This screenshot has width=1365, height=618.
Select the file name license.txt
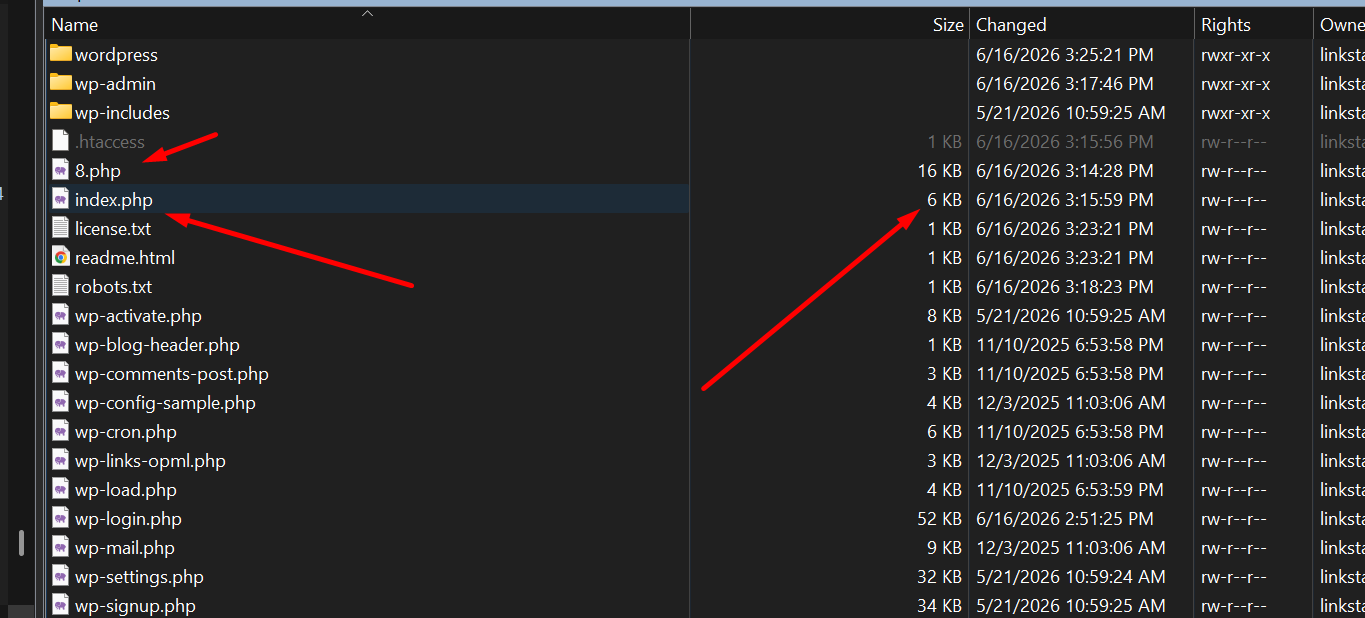click(x=113, y=229)
